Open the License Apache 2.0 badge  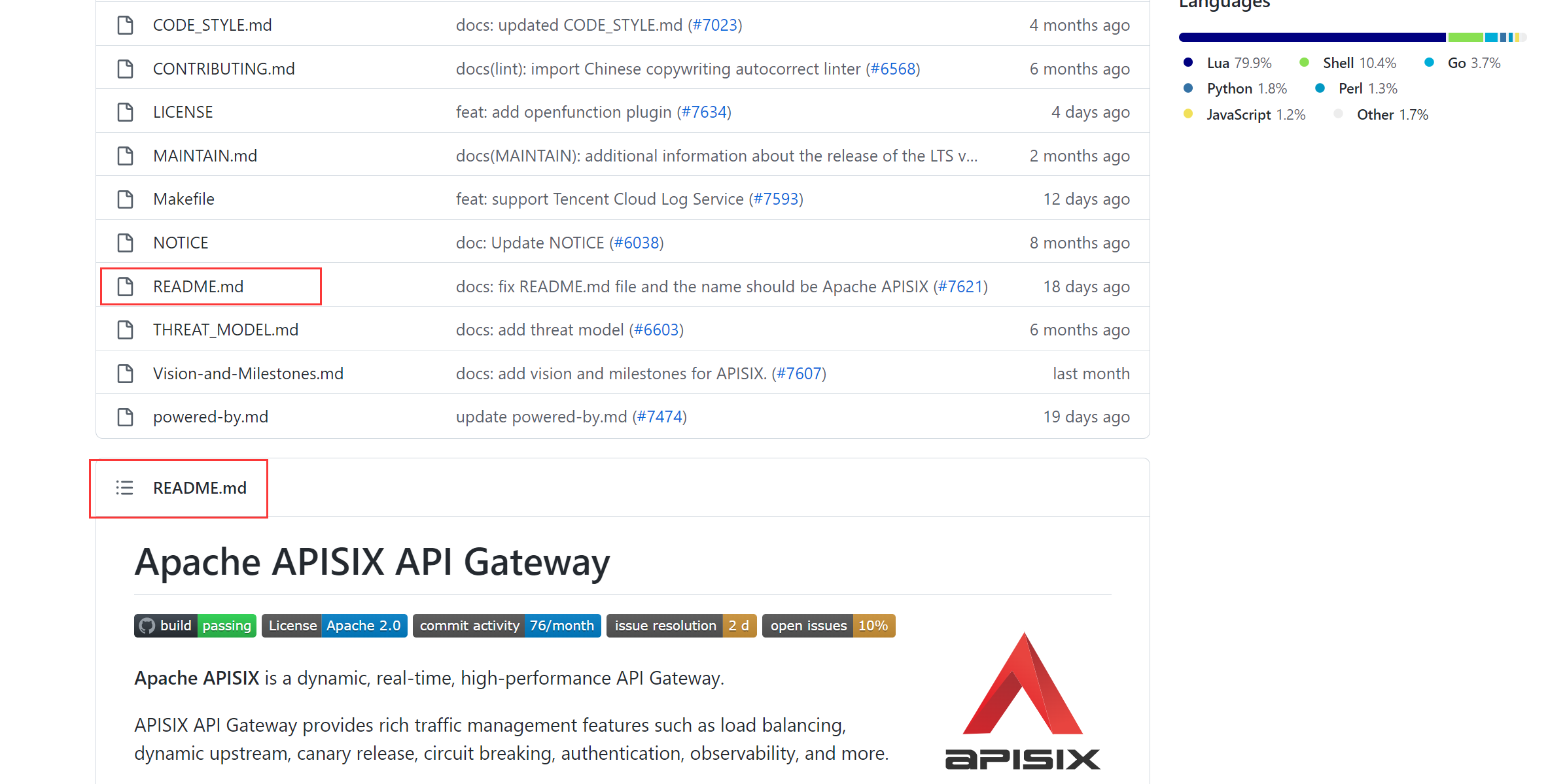(334, 626)
